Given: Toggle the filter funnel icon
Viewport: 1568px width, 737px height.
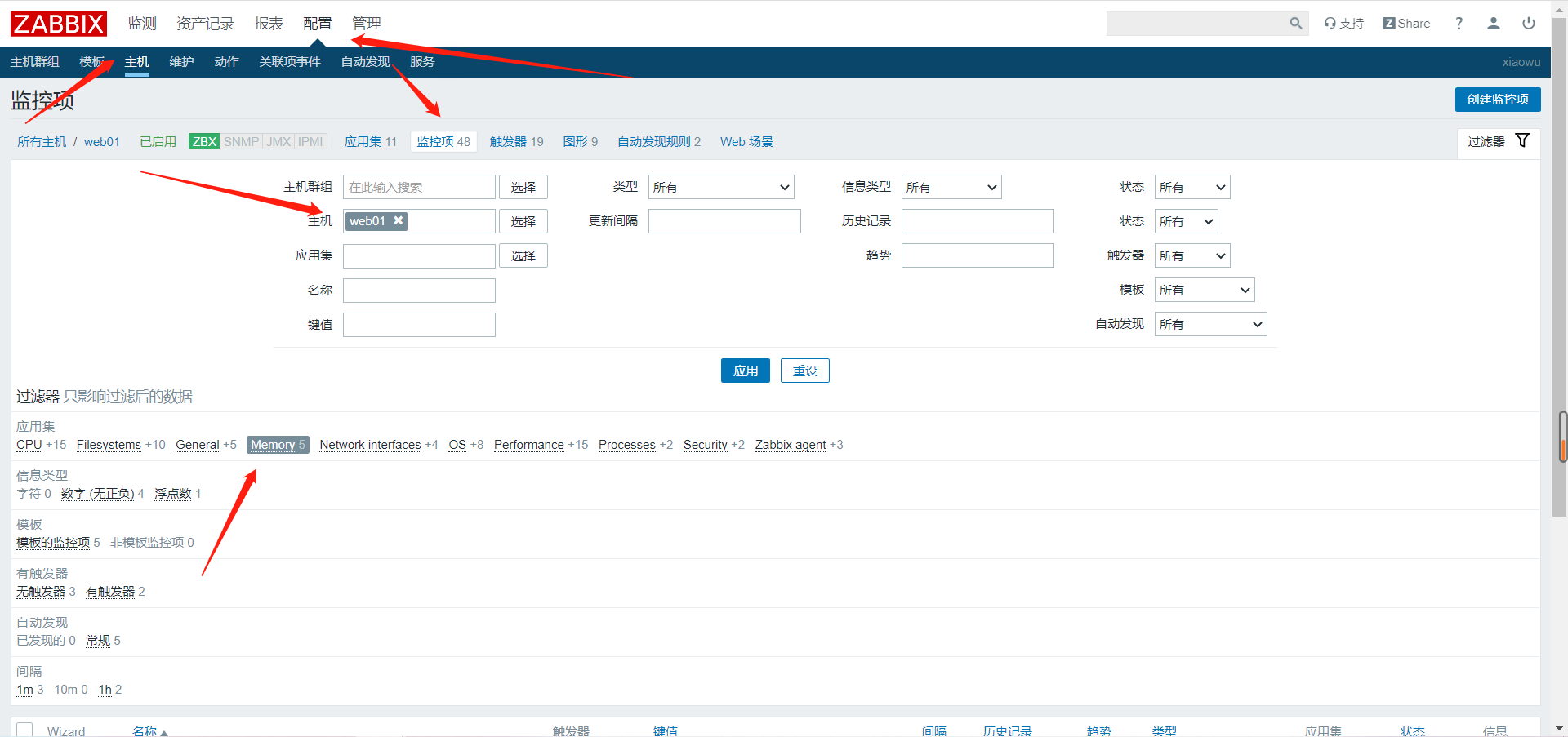Looking at the screenshot, I should tap(1522, 141).
